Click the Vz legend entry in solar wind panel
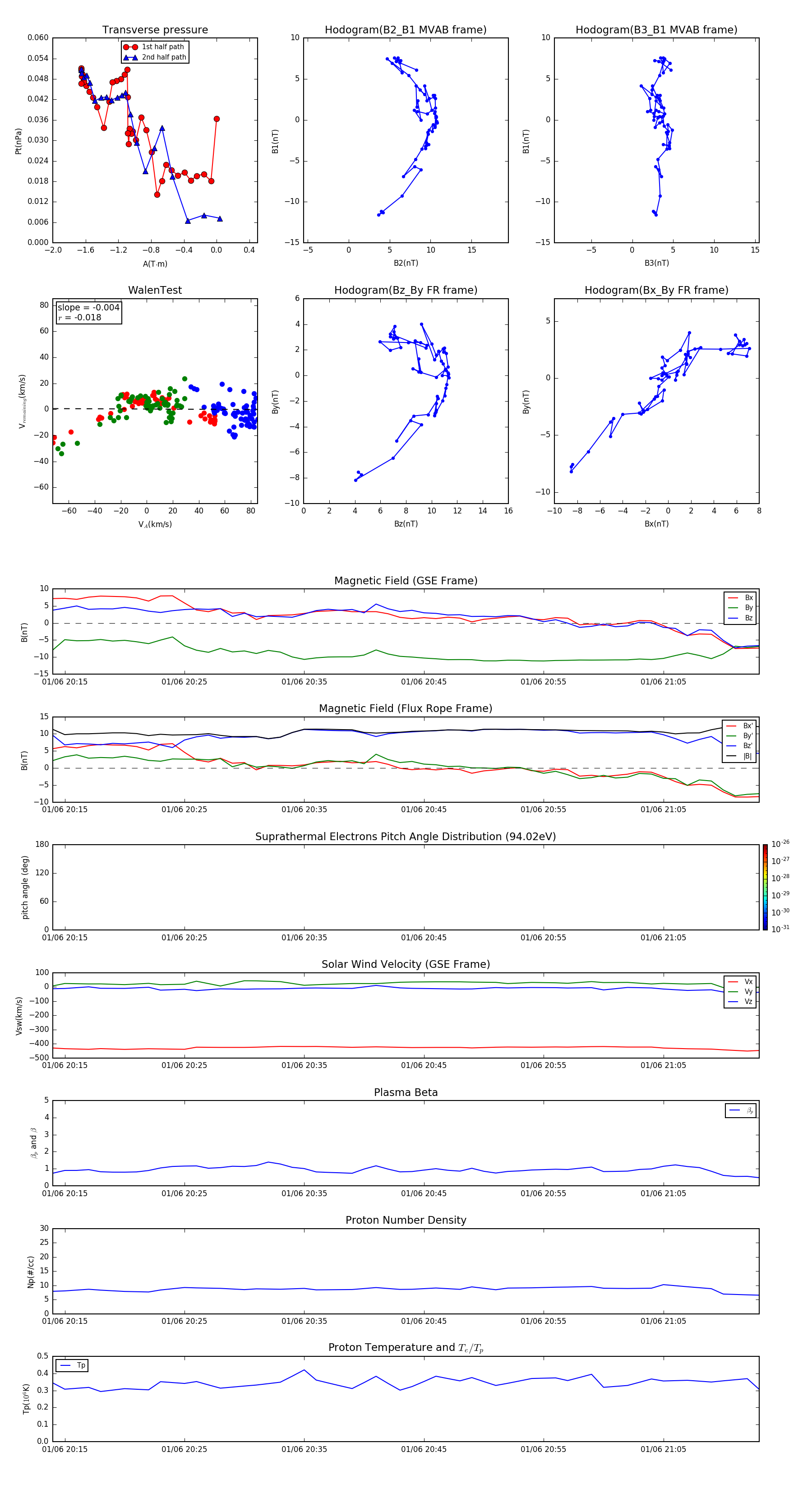The height and width of the screenshot is (1489, 812). pos(740,1002)
